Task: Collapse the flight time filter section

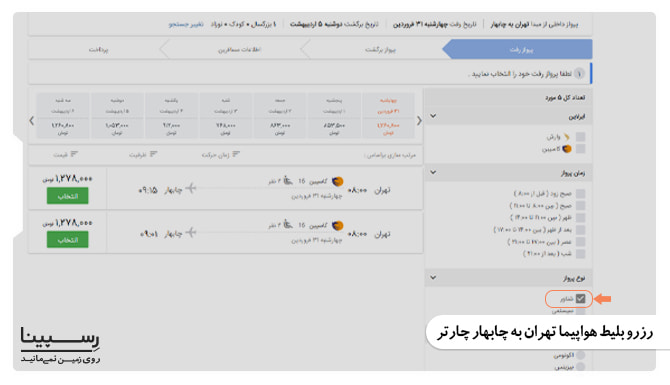Action: [x=433, y=172]
